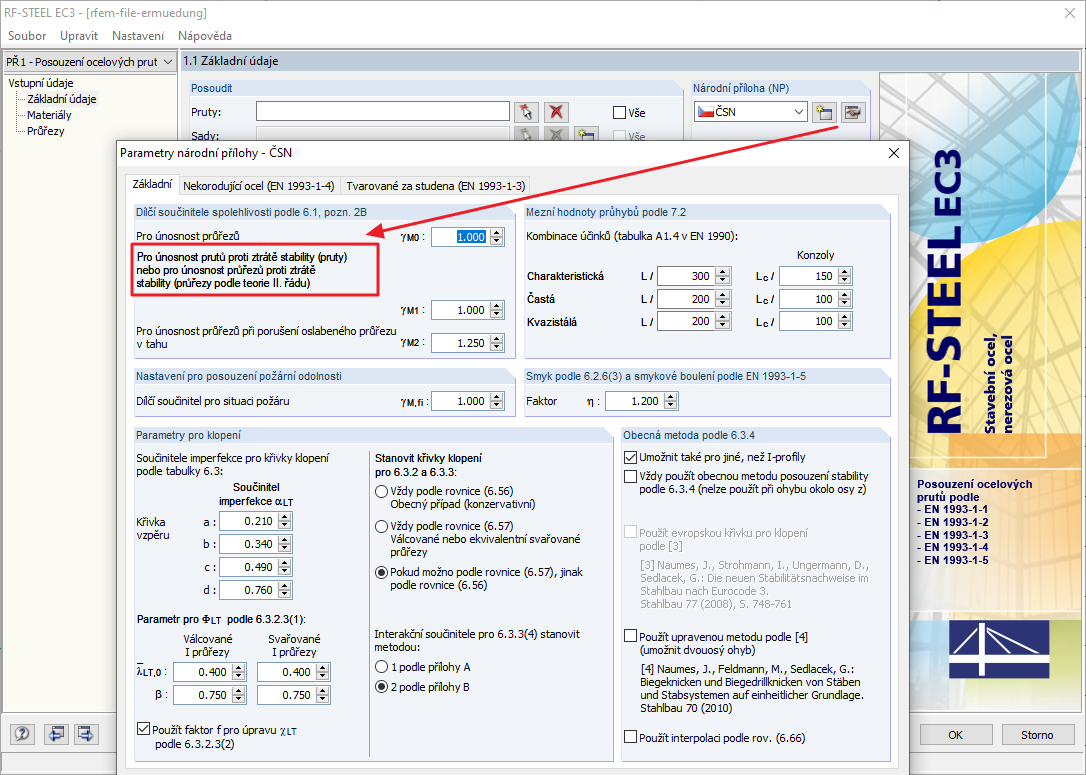
Task: Open the Soubor menu
Action: [x=27, y=36]
